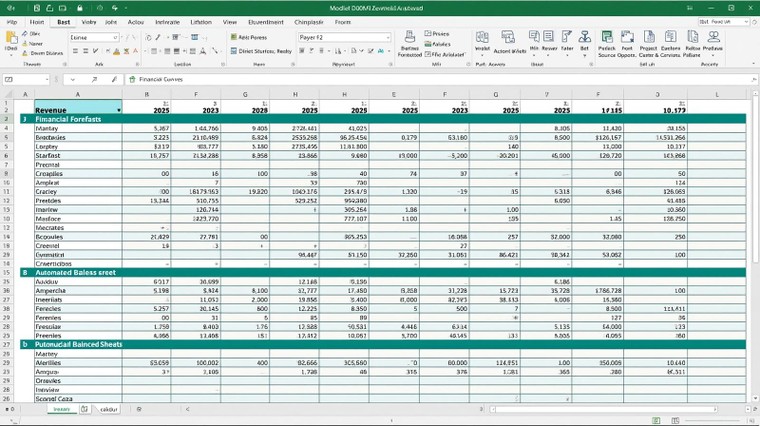The height and width of the screenshot is (426, 760).
Task: Toggle the Putomadall Bainced Sheets section marker
Action: click(x=25, y=344)
